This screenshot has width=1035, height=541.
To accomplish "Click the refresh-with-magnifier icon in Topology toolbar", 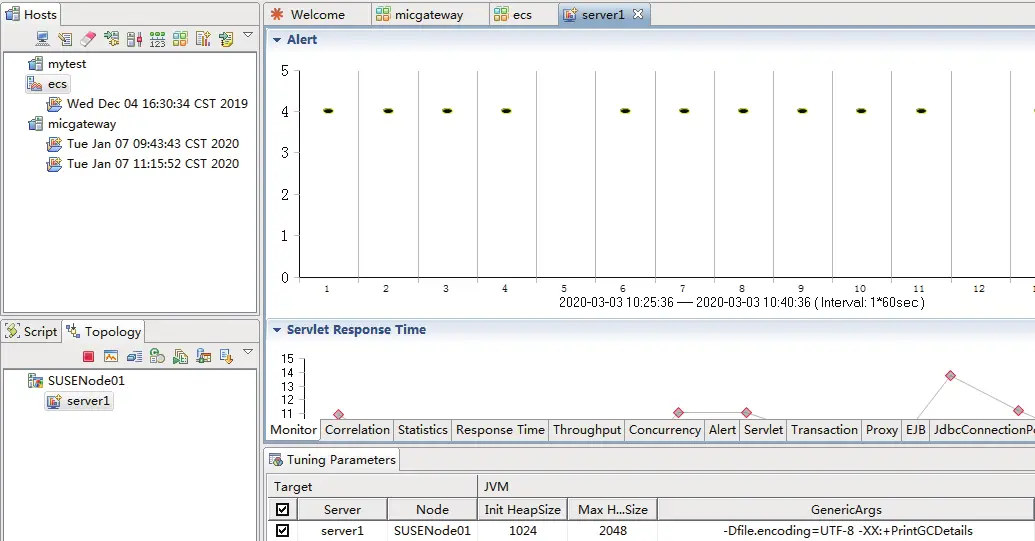I will pos(157,357).
